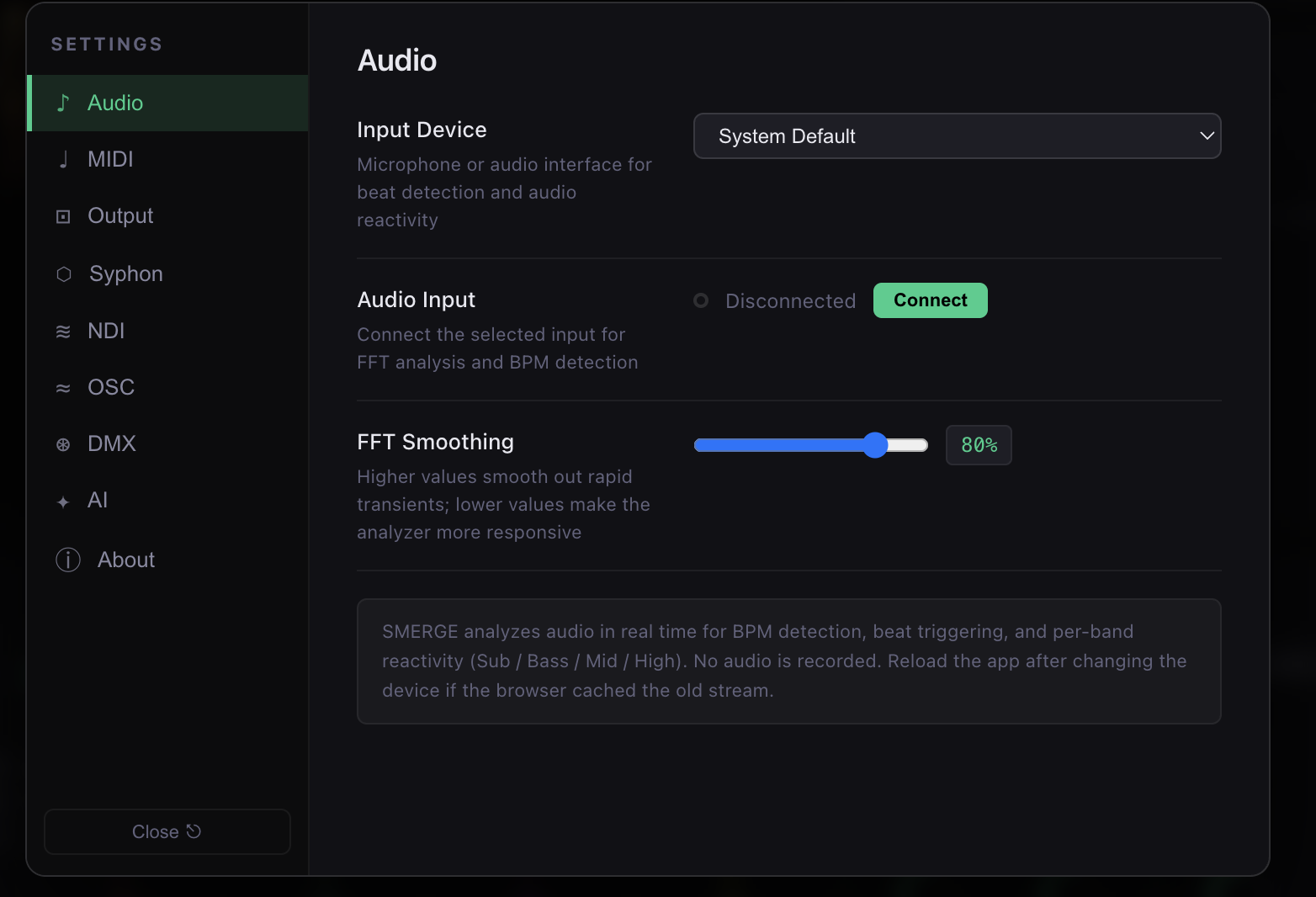Click the Syphon hexagon icon
Screen dimensions: 1316x897
coord(64,274)
